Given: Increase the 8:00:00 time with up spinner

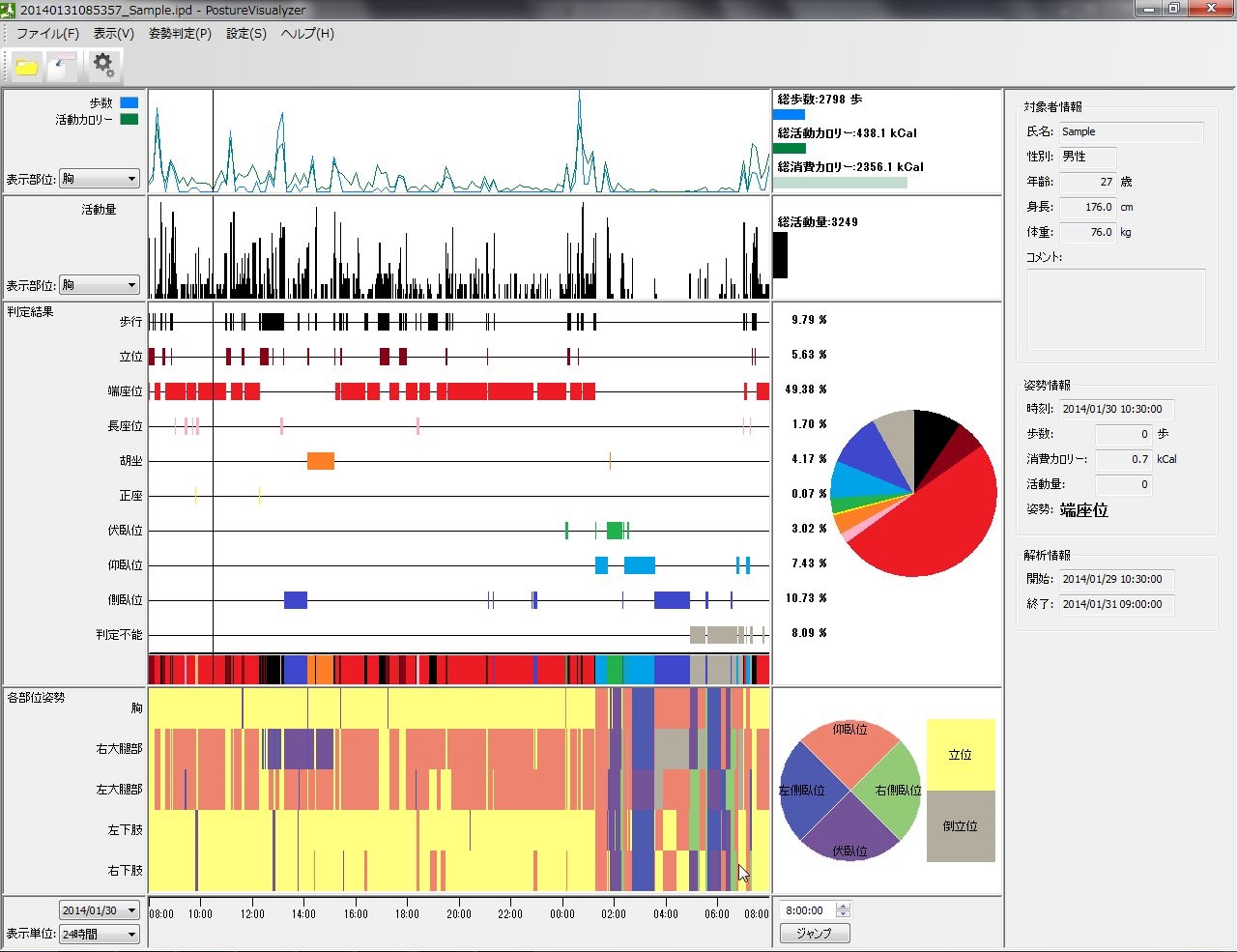Looking at the screenshot, I should coord(843,906).
